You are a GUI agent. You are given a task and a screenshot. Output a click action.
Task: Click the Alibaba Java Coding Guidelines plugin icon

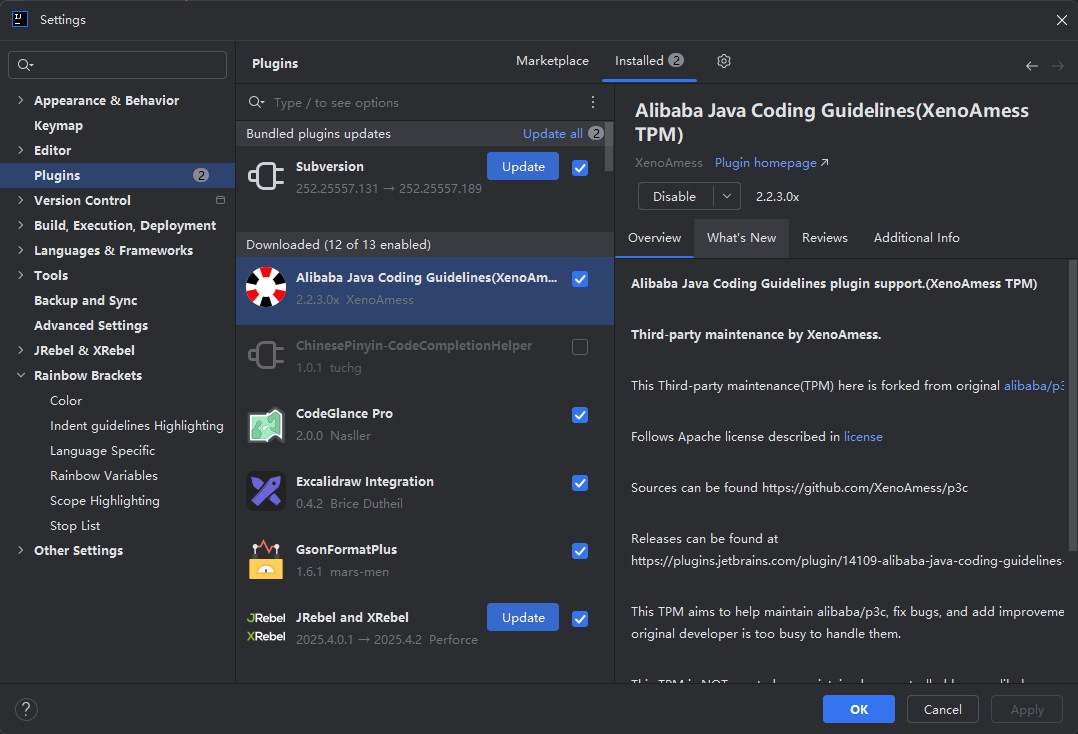(266, 288)
